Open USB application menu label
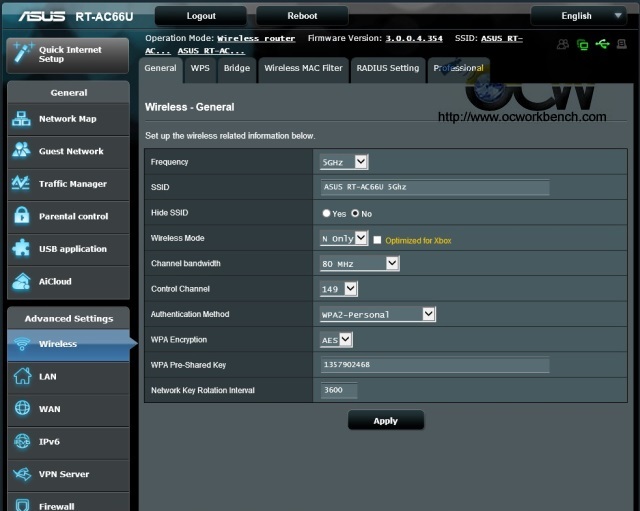Screen dimensions: 640x511 73,249
